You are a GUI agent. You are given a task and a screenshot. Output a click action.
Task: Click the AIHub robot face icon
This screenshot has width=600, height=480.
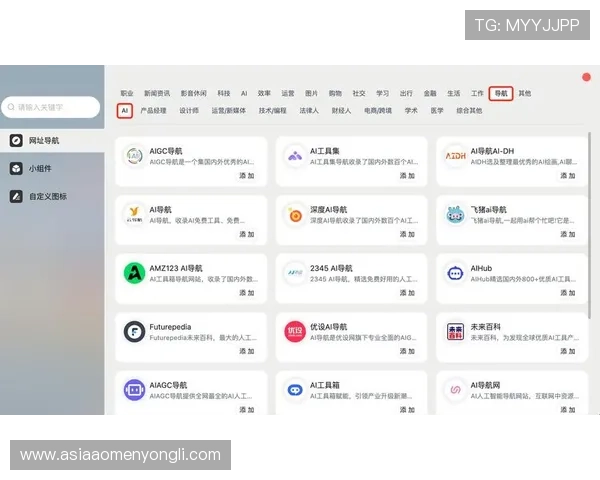(455, 273)
